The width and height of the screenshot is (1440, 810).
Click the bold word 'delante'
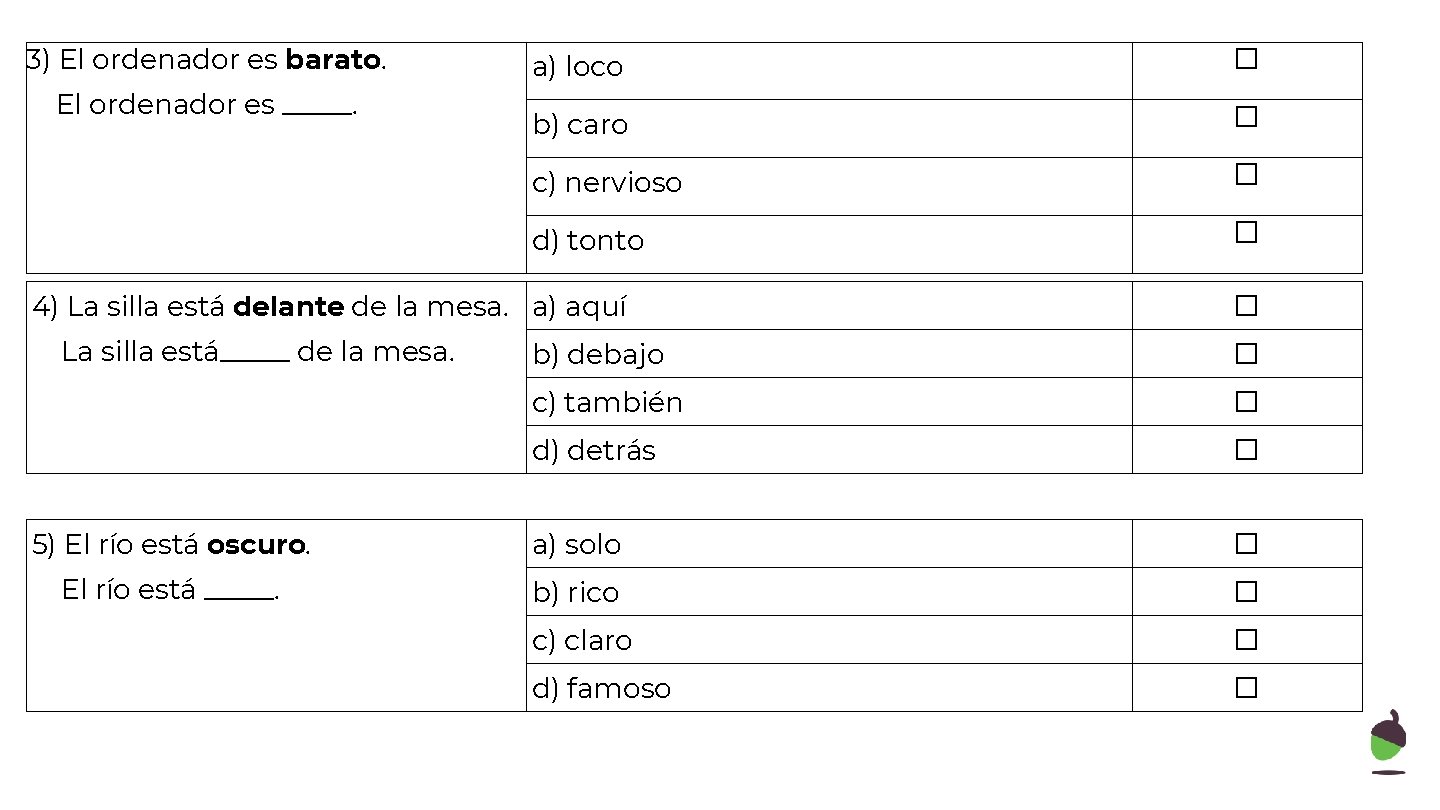288,307
